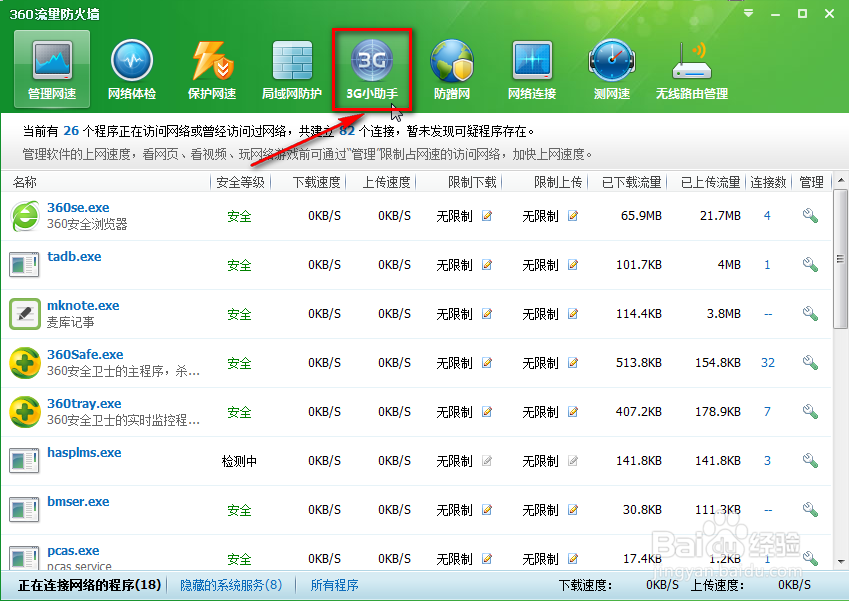Switch to 隐藏的系统服务(8) tab
Image resolution: width=849 pixels, height=601 pixels.
[x=231, y=585]
